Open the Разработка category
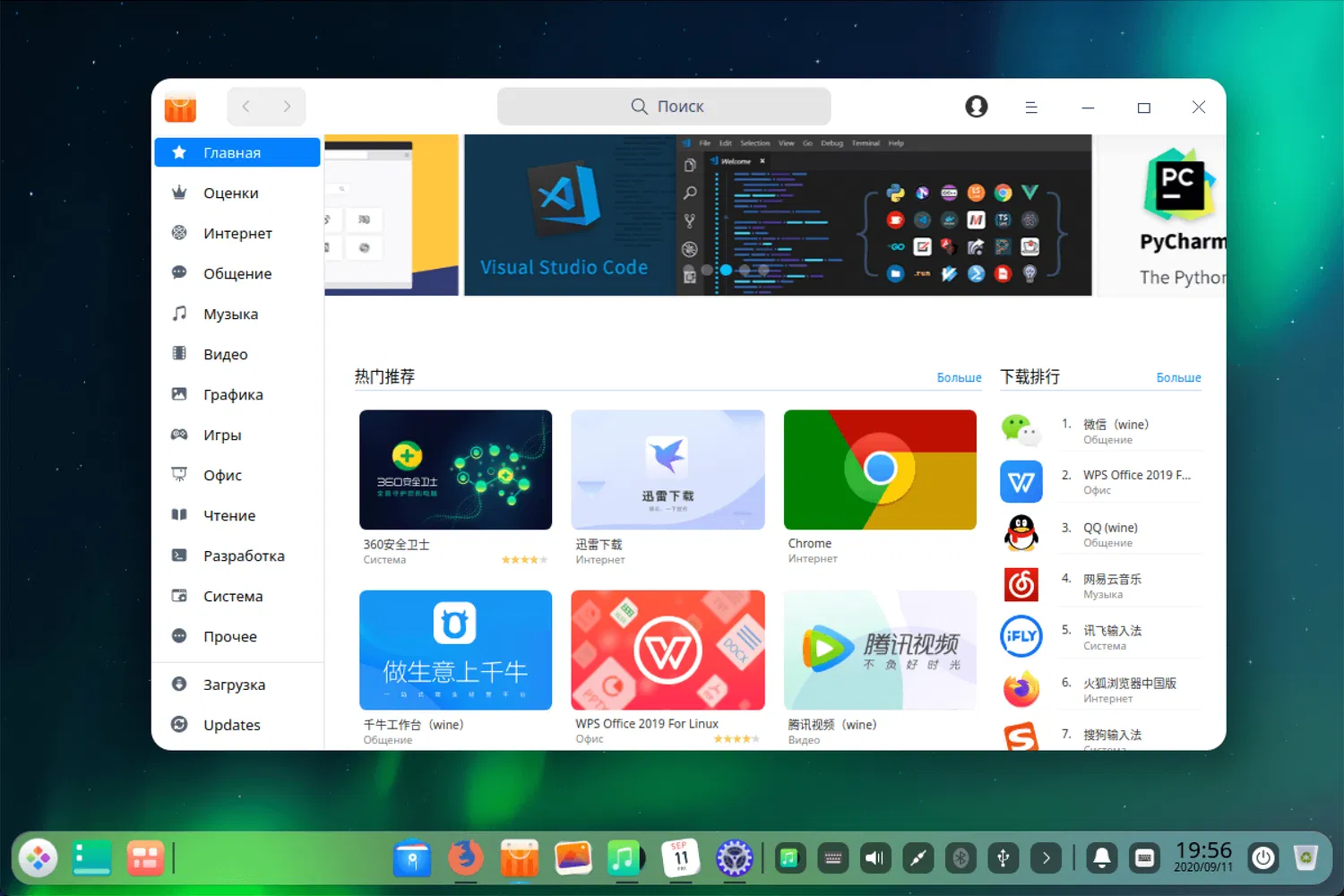Image resolution: width=1344 pixels, height=896 pixels. [243, 556]
